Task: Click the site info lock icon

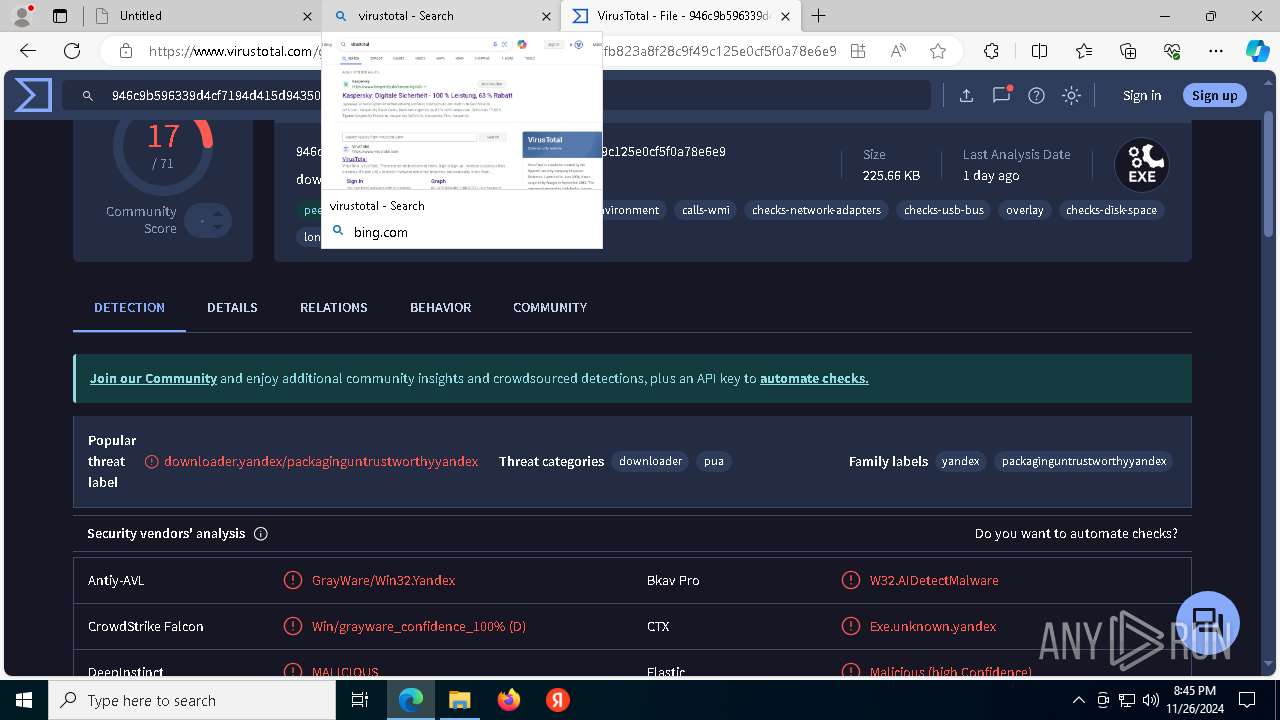Action: click(x=126, y=51)
